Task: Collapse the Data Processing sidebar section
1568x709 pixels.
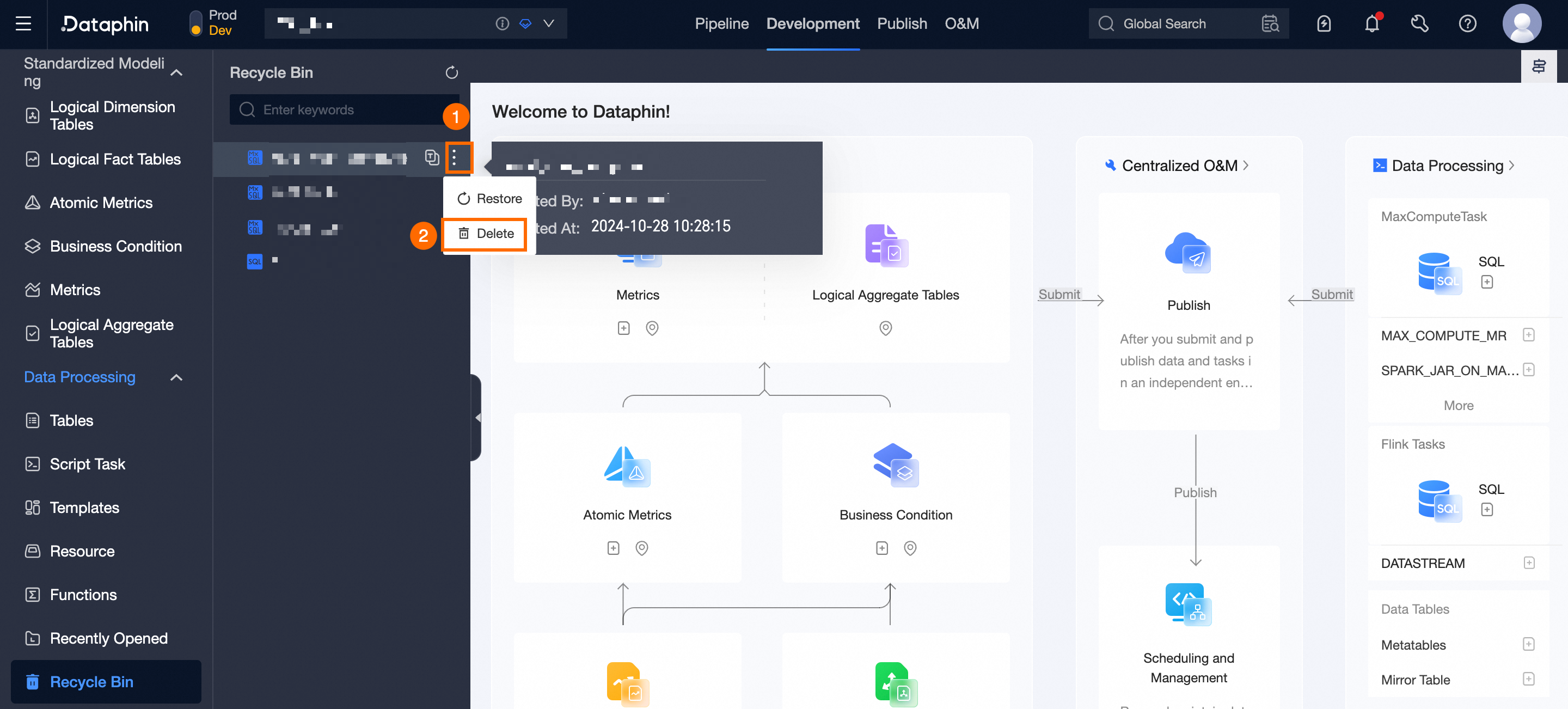Action: click(176, 377)
